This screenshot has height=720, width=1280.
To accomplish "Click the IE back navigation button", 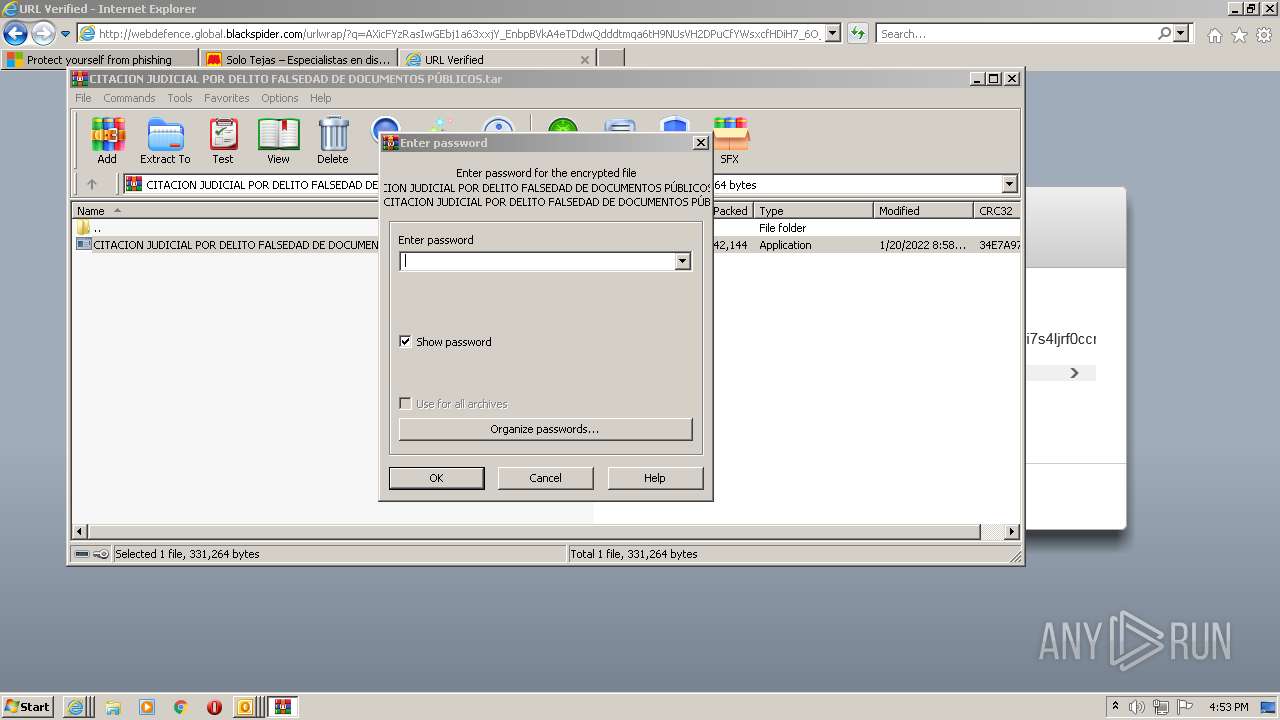I will (x=15, y=33).
